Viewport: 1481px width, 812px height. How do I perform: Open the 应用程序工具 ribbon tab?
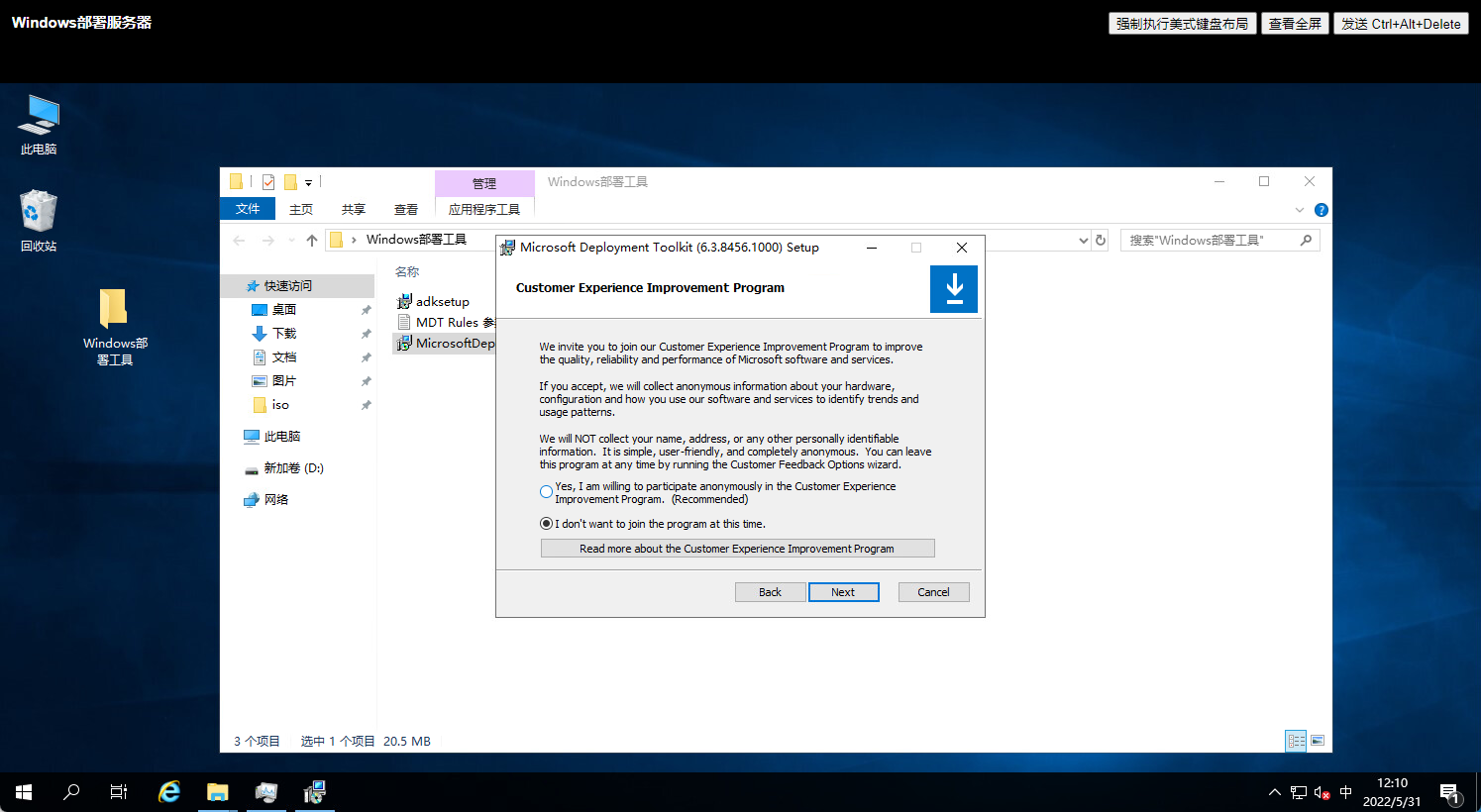pyautogui.click(x=484, y=209)
